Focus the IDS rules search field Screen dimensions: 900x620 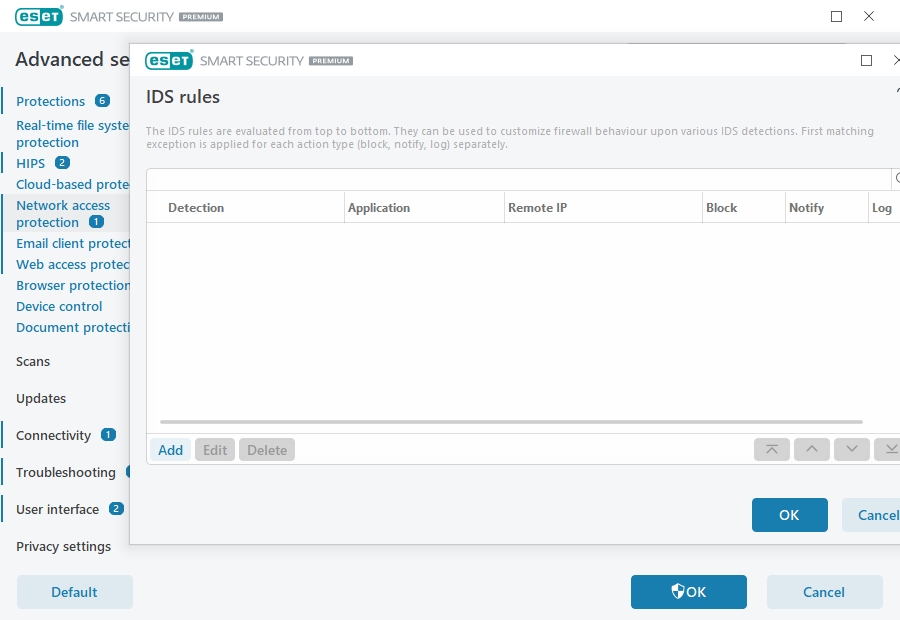click(518, 180)
